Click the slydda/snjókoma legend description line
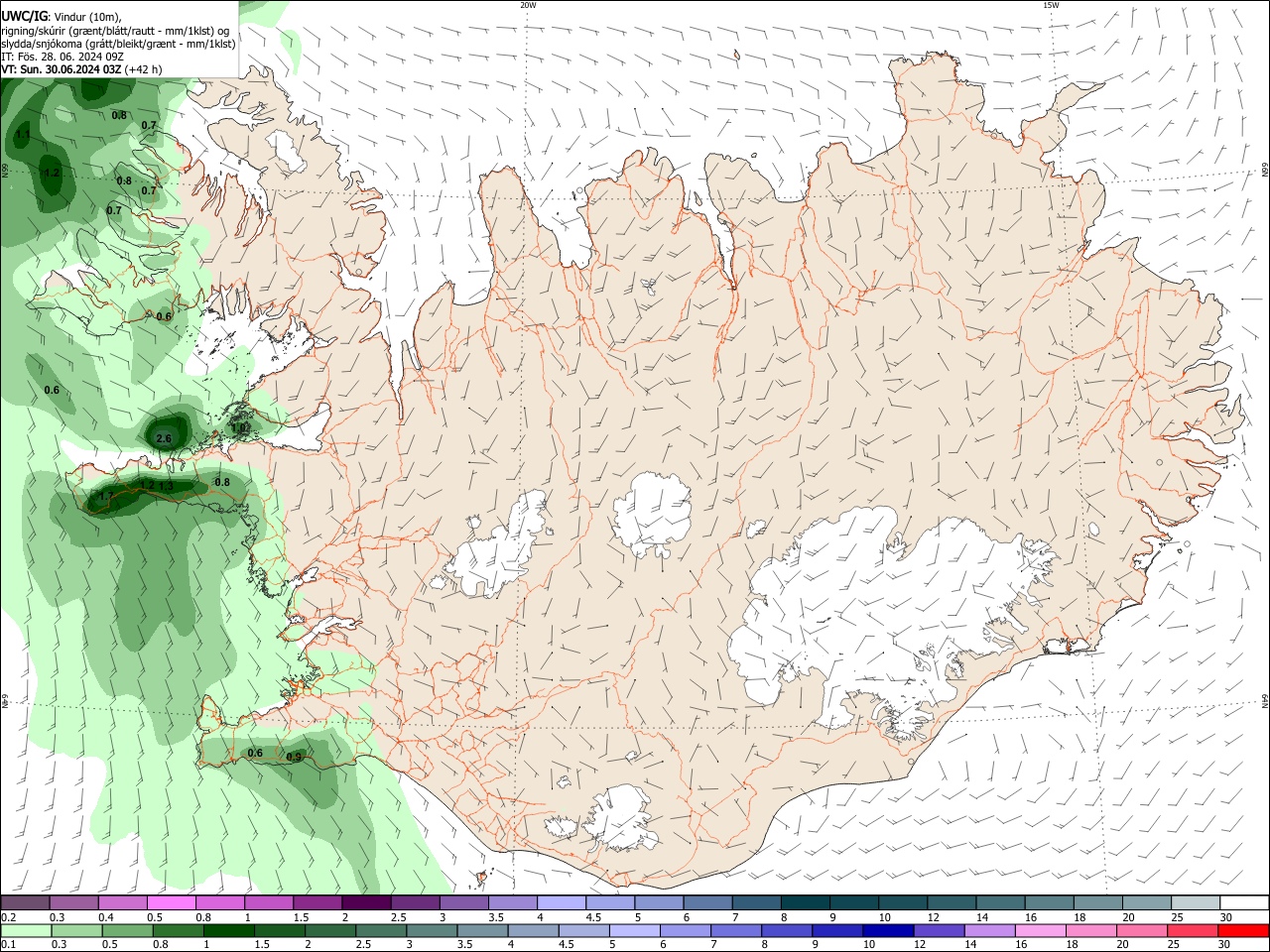 pos(118,44)
